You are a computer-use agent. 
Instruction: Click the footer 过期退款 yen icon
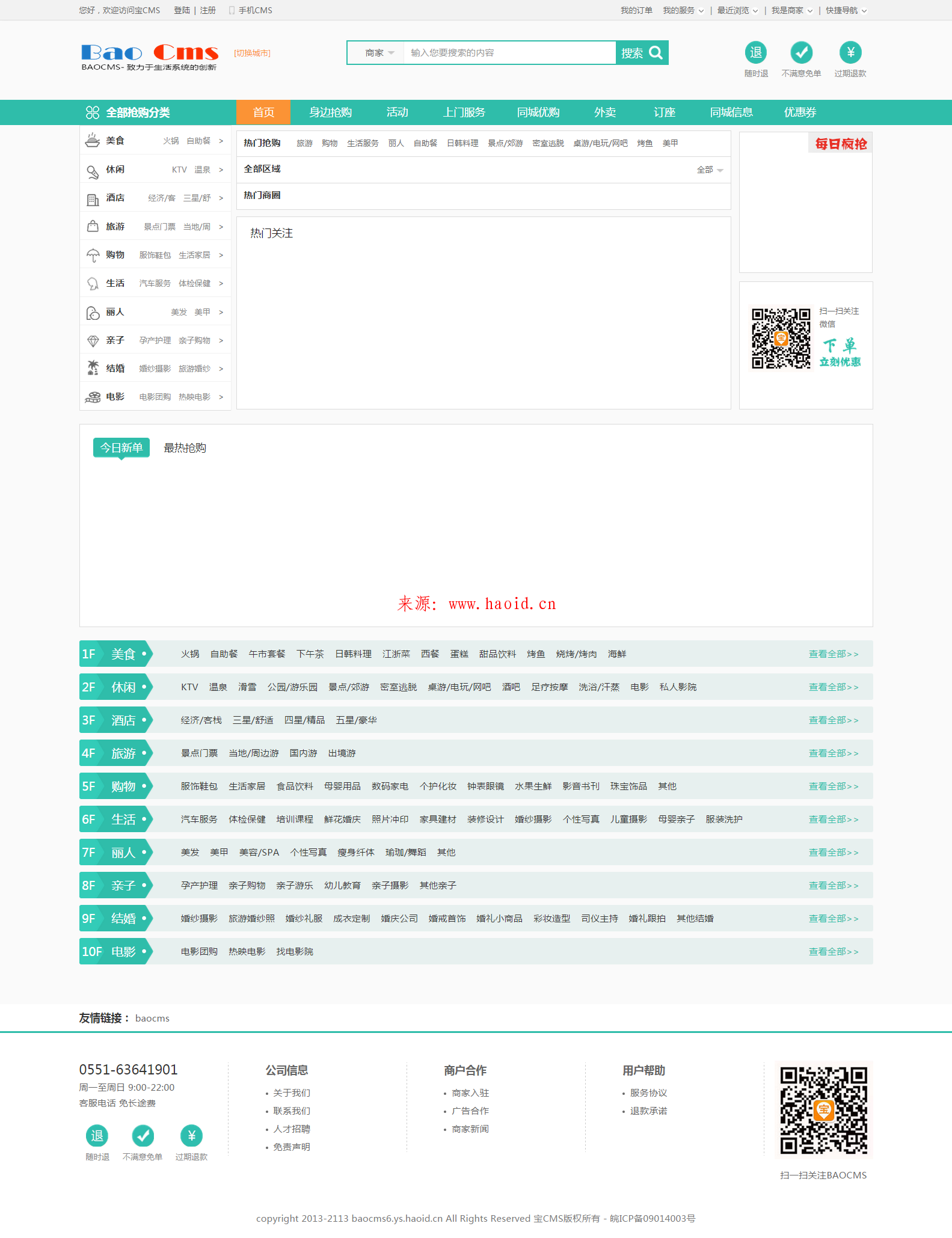click(x=192, y=1136)
